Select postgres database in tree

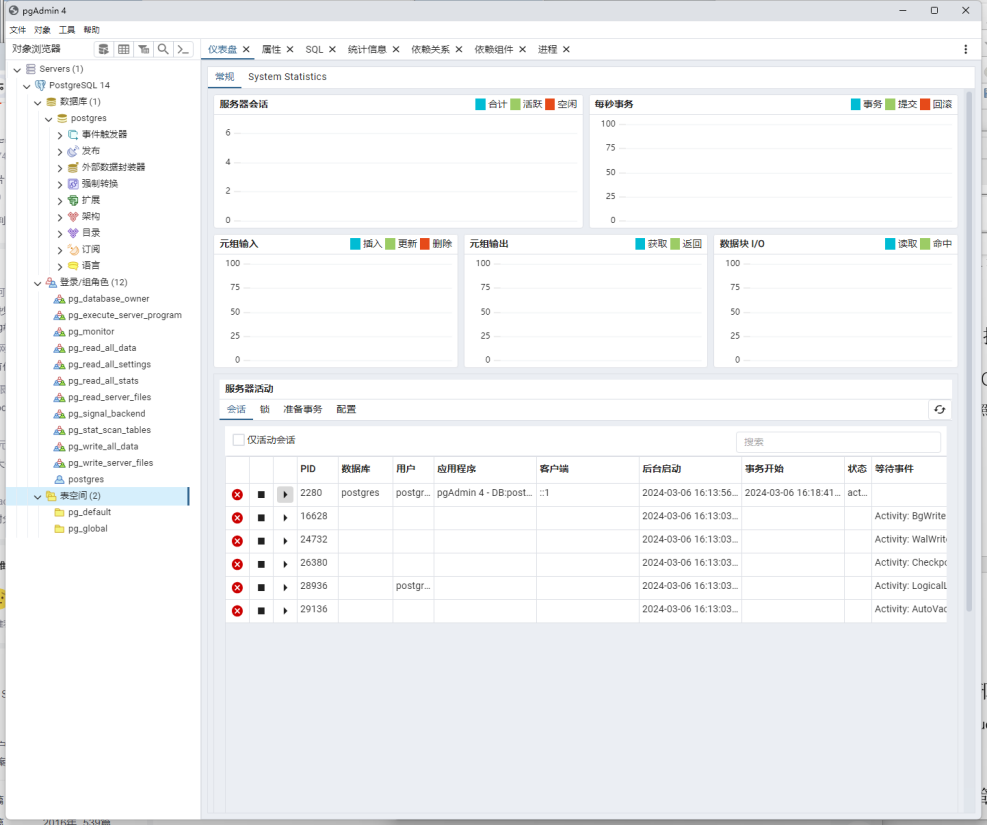(x=88, y=118)
